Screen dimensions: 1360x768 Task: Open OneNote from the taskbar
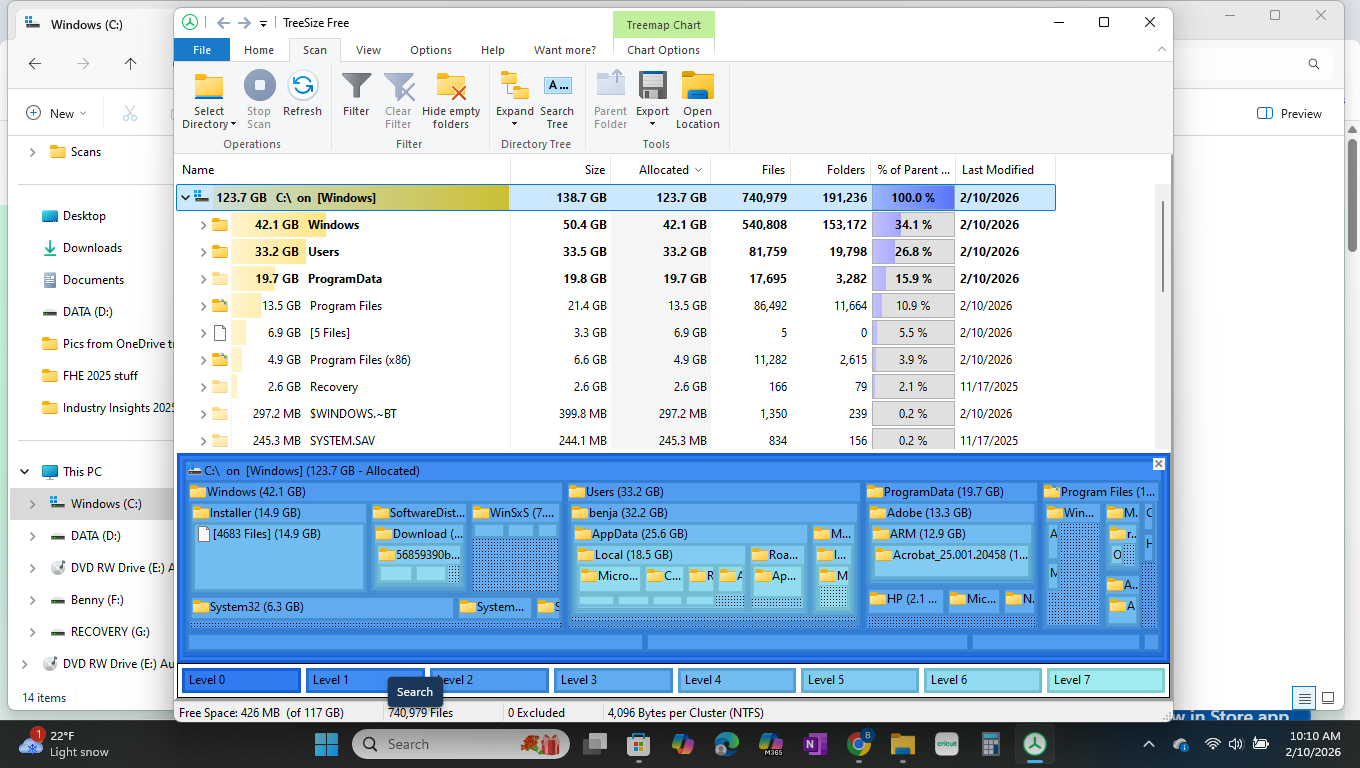(814, 744)
